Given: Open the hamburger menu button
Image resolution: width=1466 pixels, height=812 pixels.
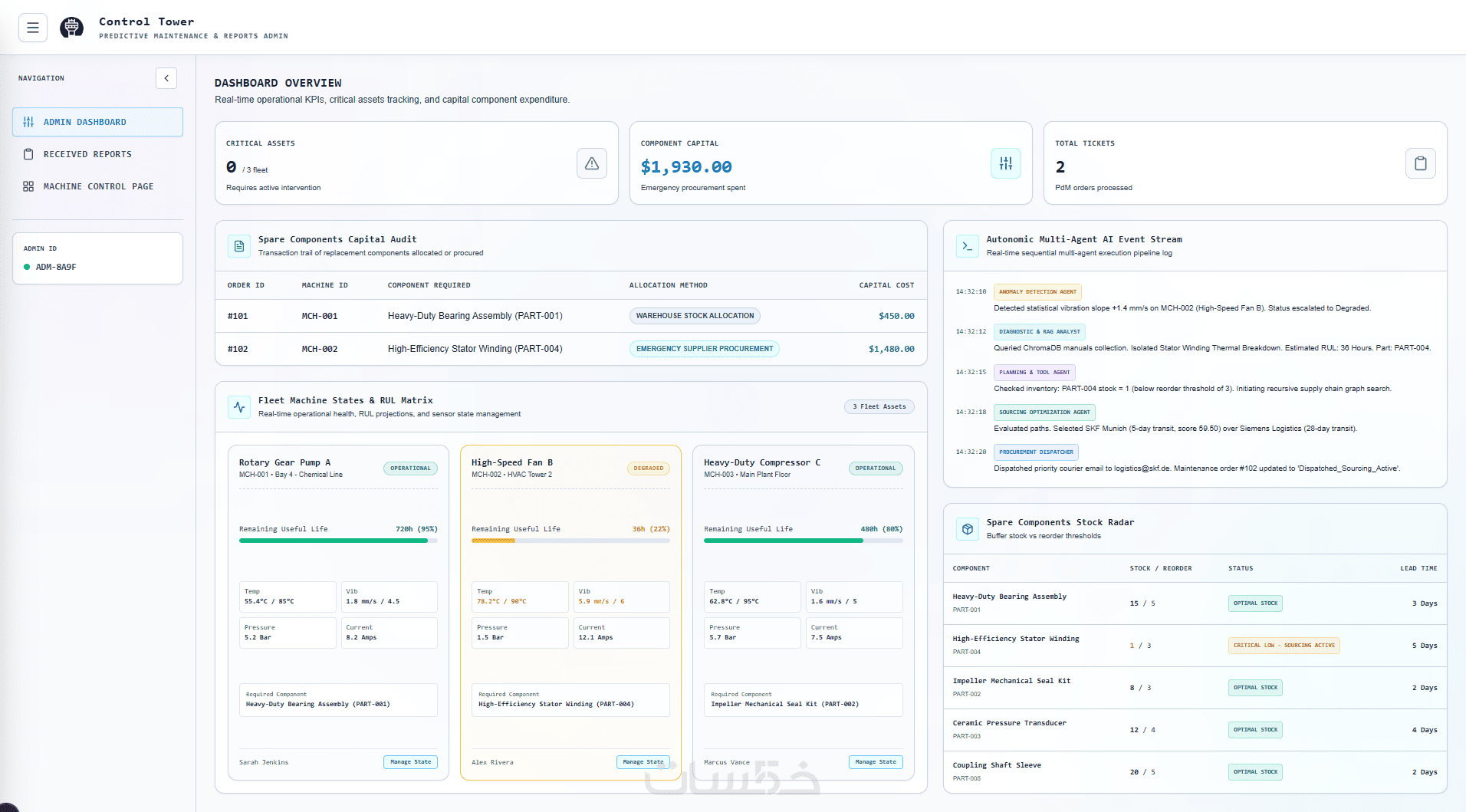Looking at the screenshot, I should (33, 28).
